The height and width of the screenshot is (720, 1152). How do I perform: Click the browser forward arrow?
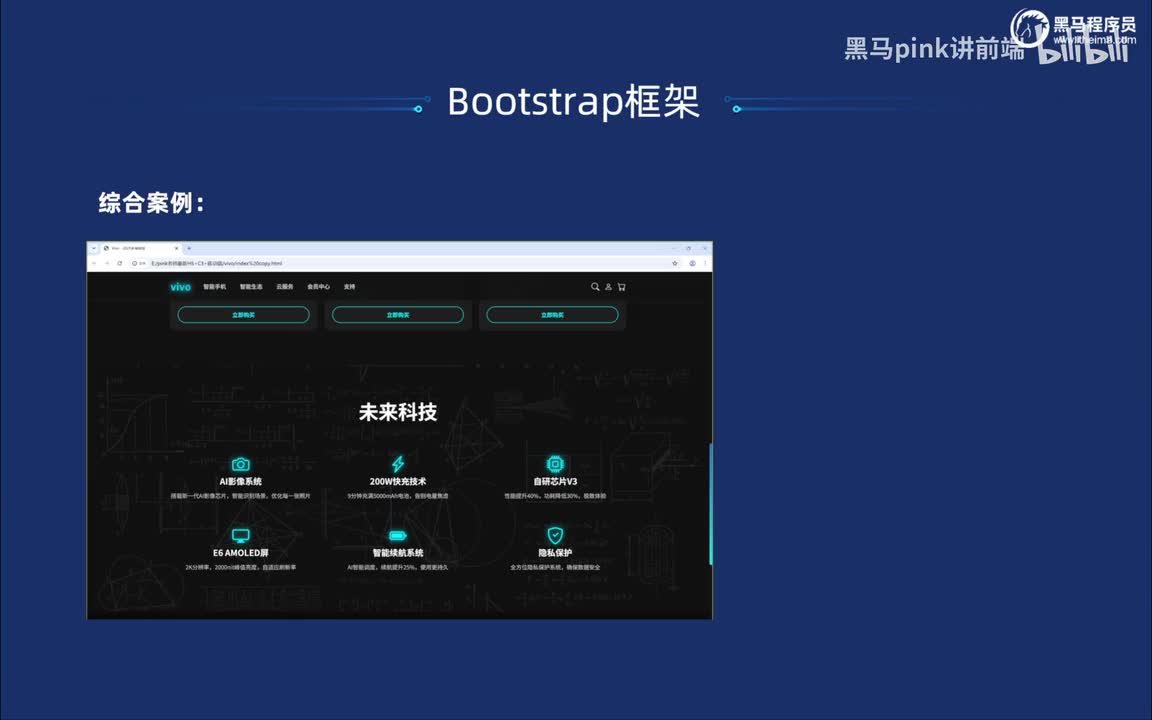107,263
